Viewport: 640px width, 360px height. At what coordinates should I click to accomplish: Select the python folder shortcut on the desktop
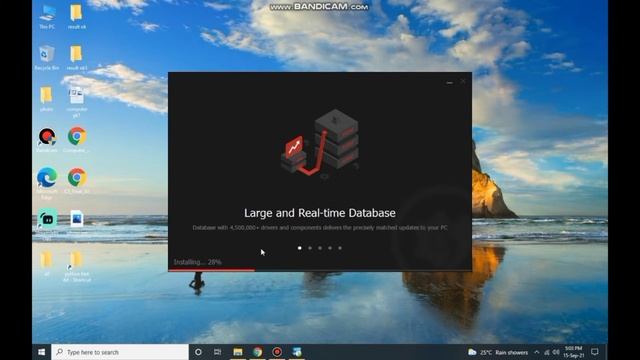point(76,266)
